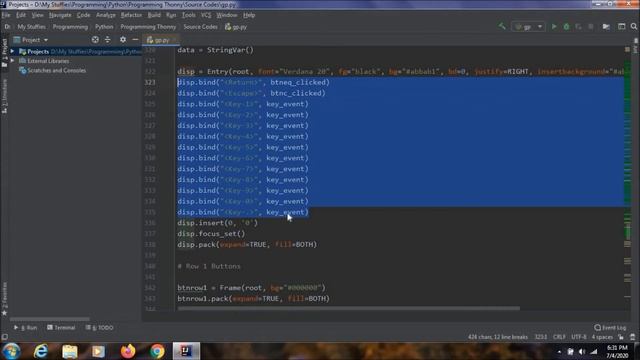The height and width of the screenshot is (360, 640).
Task: Open the Project view dropdown
Action: [x=31, y=40]
